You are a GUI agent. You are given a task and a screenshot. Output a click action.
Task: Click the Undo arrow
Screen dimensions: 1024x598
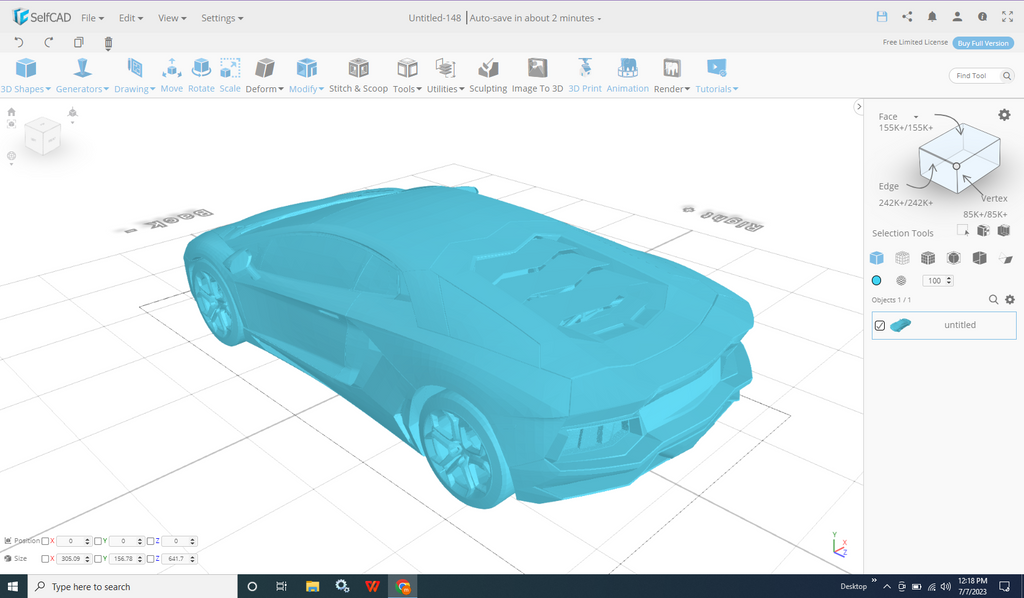coord(18,42)
